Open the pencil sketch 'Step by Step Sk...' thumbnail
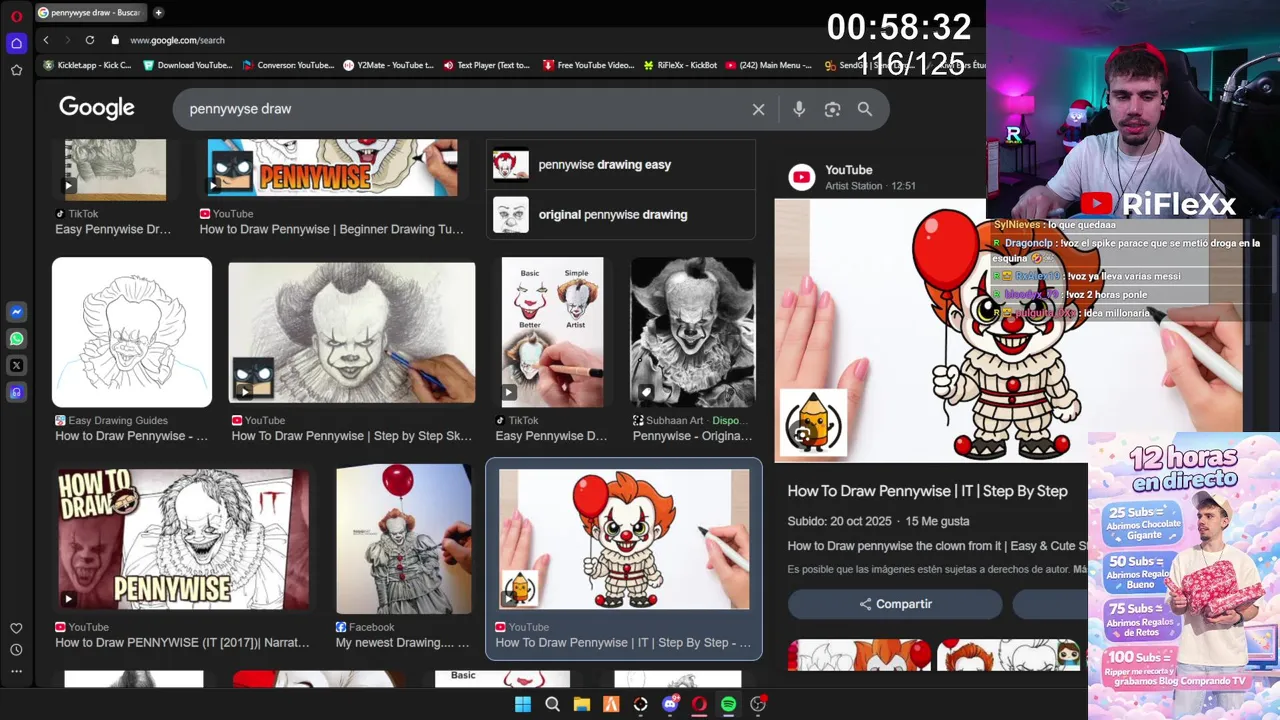This screenshot has width=1280, height=720. pos(352,332)
